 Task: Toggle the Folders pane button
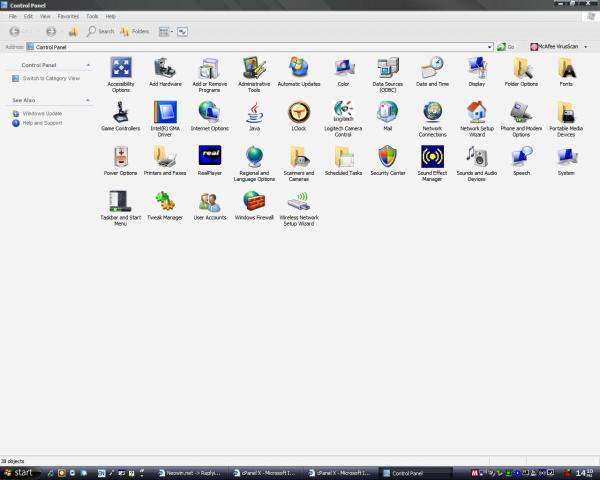[134, 31]
